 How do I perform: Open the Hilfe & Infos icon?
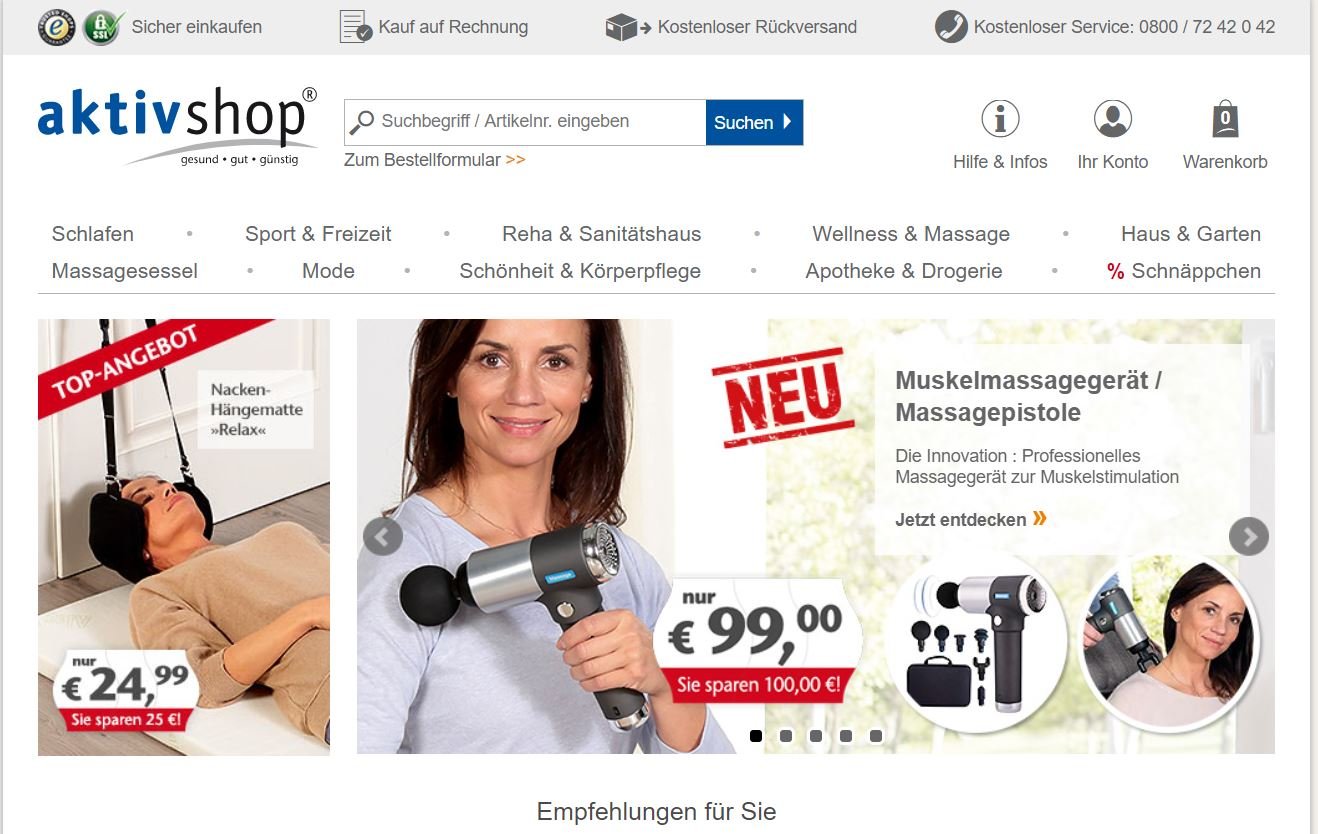point(1000,119)
